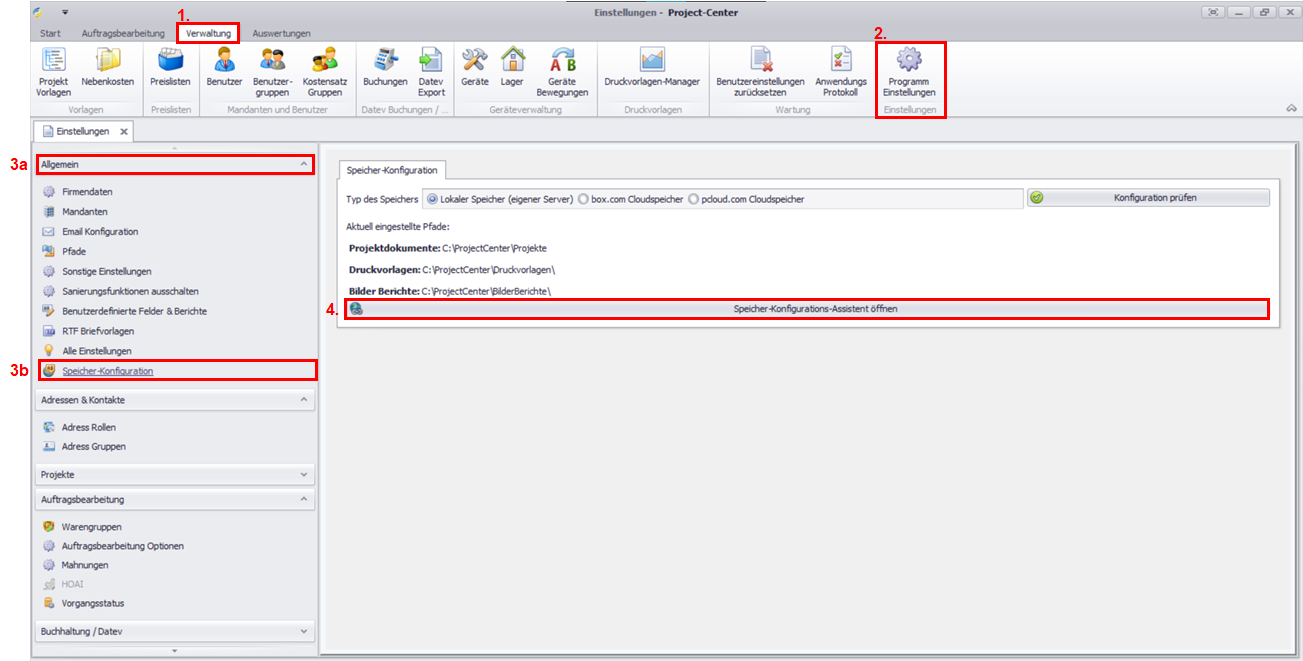Open the Auswertungen ribbon tab
The image size is (1303, 661).
[281, 33]
